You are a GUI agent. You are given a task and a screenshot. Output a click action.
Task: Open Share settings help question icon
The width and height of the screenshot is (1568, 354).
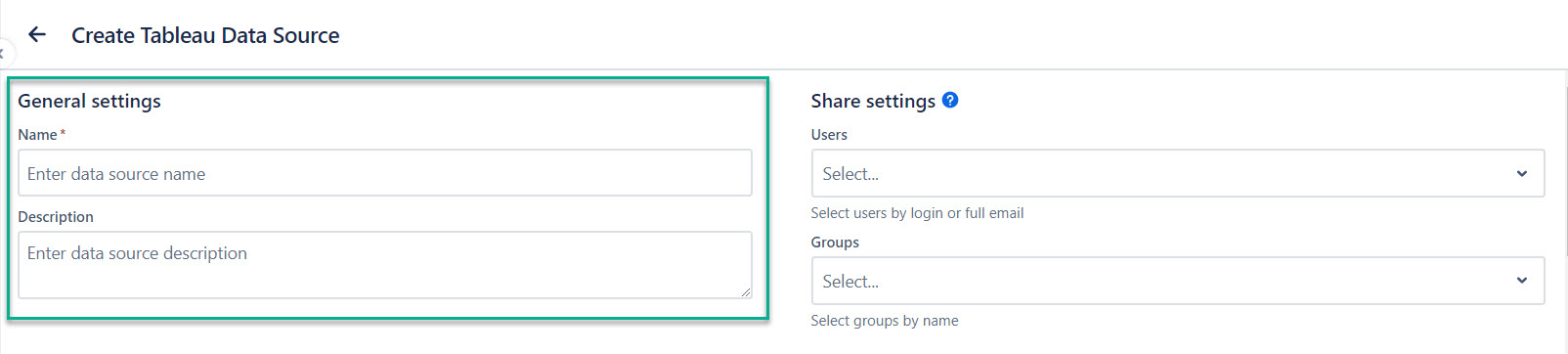pyautogui.click(x=950, y=100)
